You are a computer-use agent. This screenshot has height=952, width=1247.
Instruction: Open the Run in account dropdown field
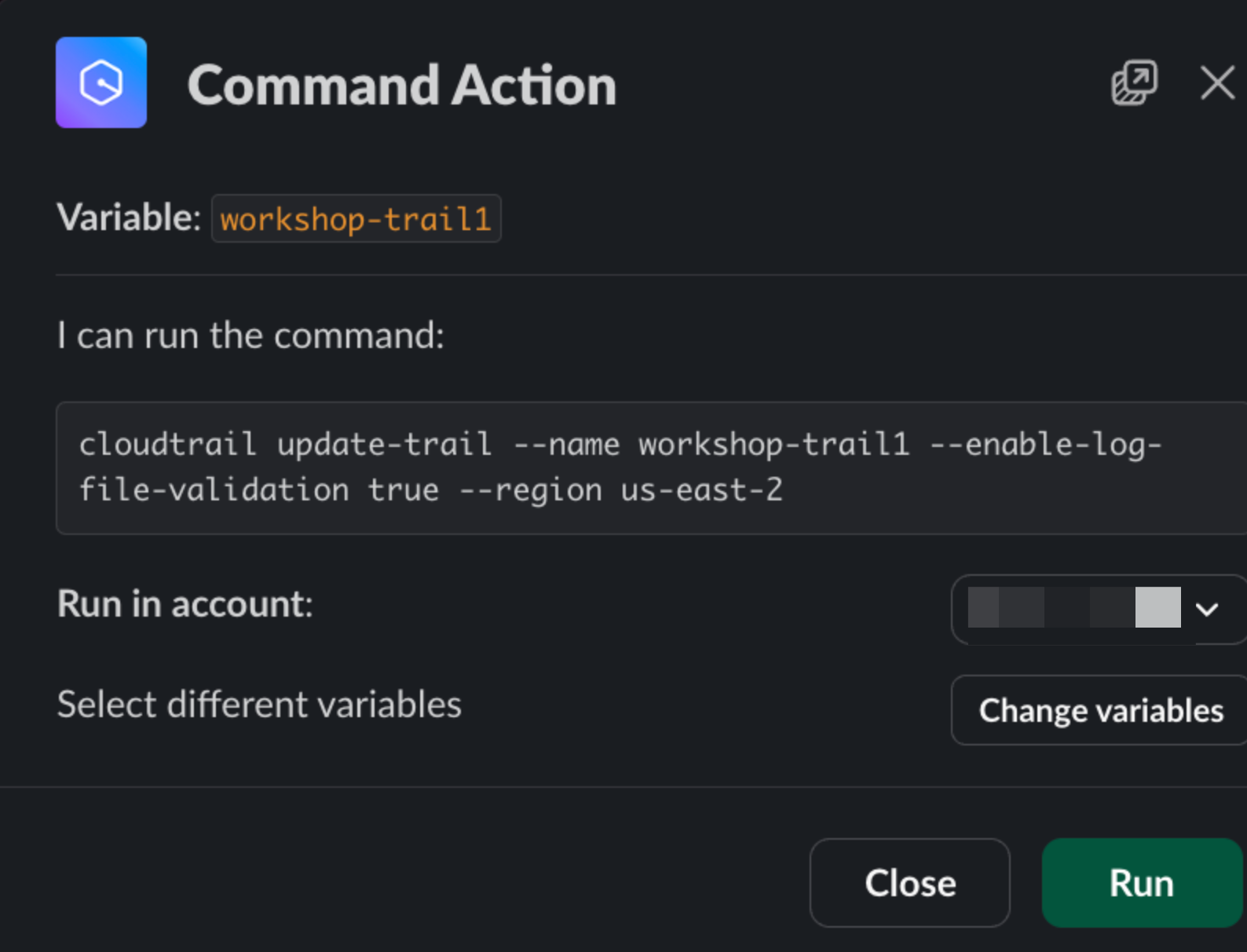click(1099, 610)
